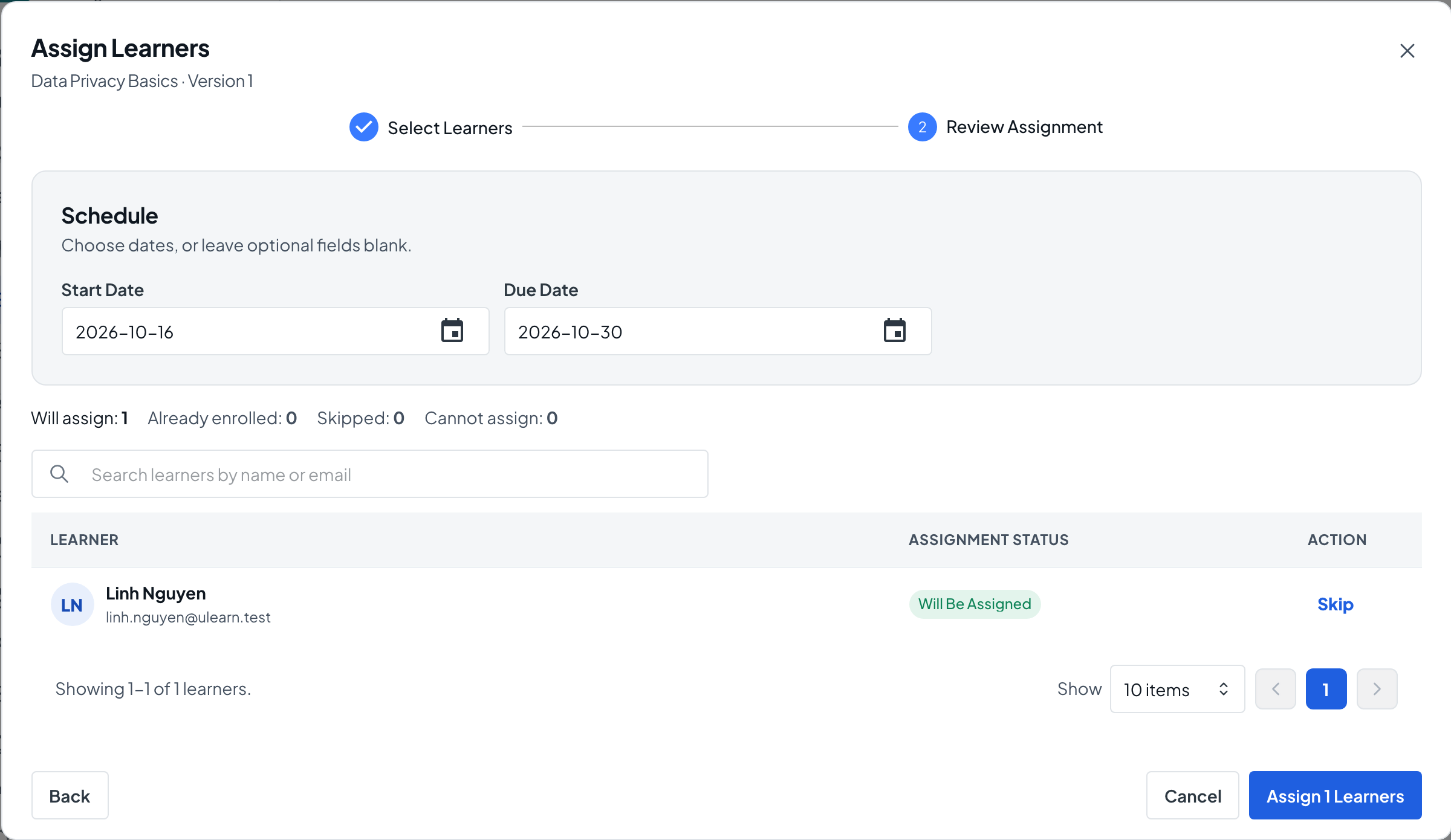Click Showing 1–1 of 1 learners text
Image resolution: width=1451 pixels, height=840 pixels.
tap(153, 689)
